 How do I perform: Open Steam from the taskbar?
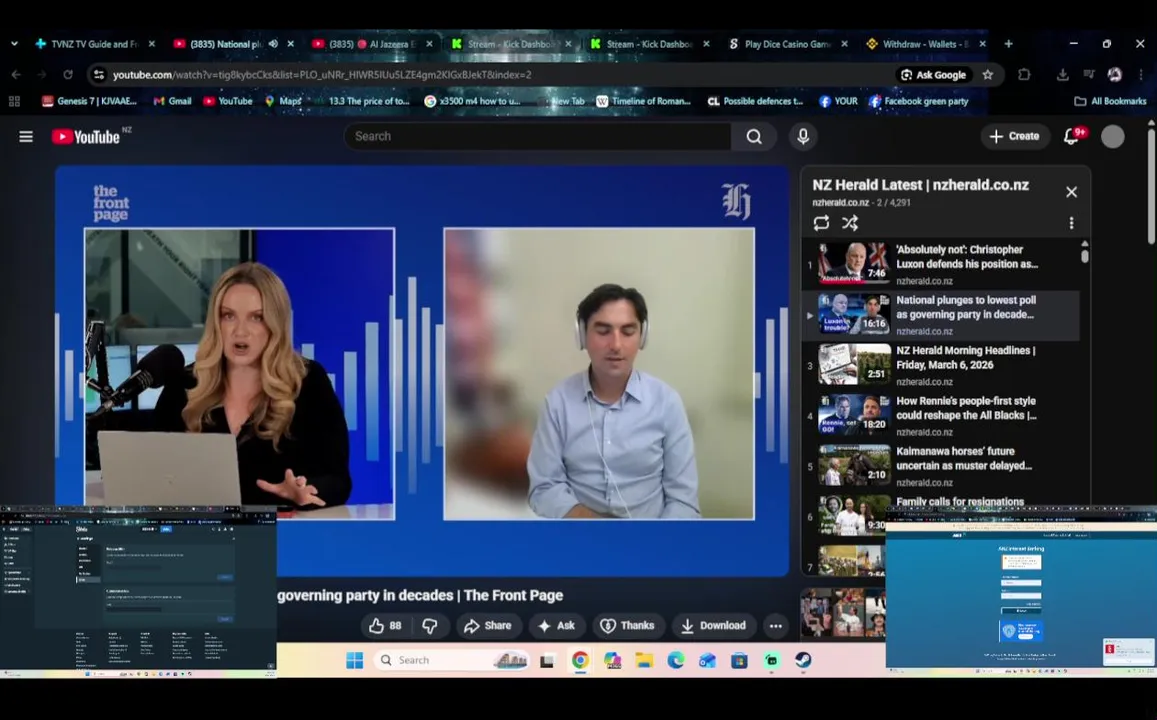click(x=803, y=660)
